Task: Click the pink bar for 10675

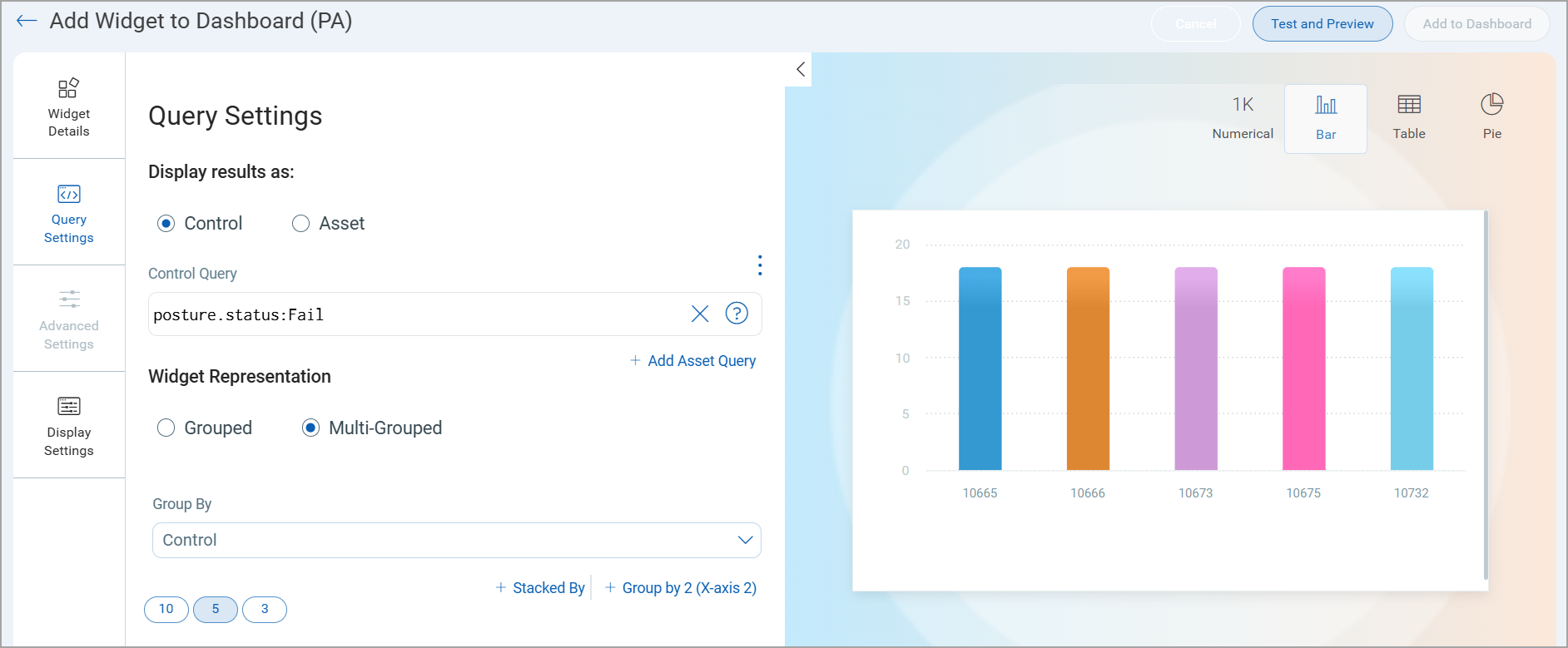Action: point(1304,369)
